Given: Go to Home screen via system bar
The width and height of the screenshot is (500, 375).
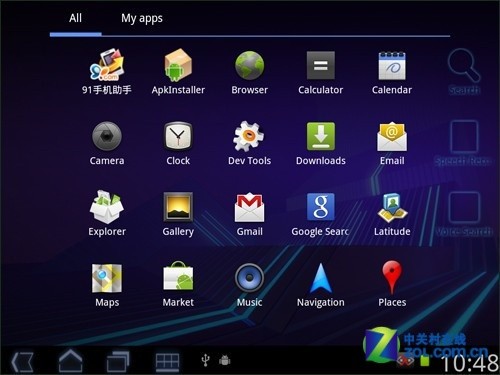Looking at the screenshot, I should 71,360.
